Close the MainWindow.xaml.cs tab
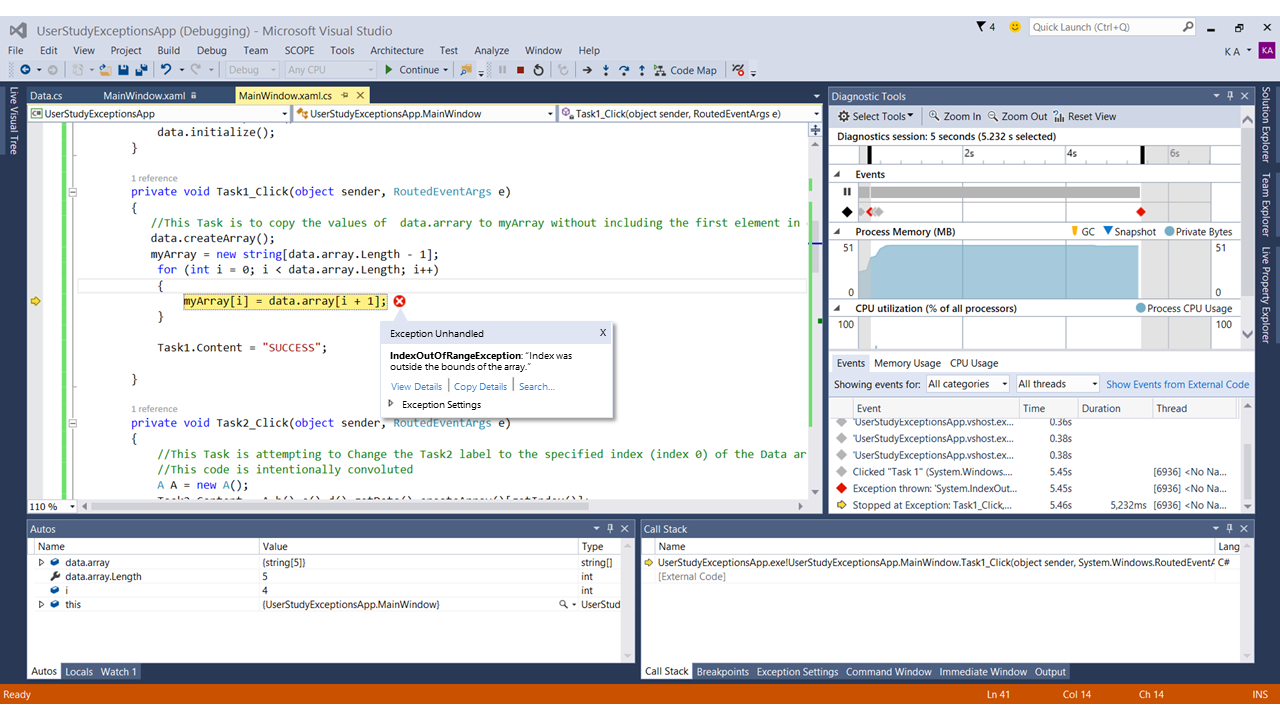This screenshot has height=720, width=1280. 359,96
